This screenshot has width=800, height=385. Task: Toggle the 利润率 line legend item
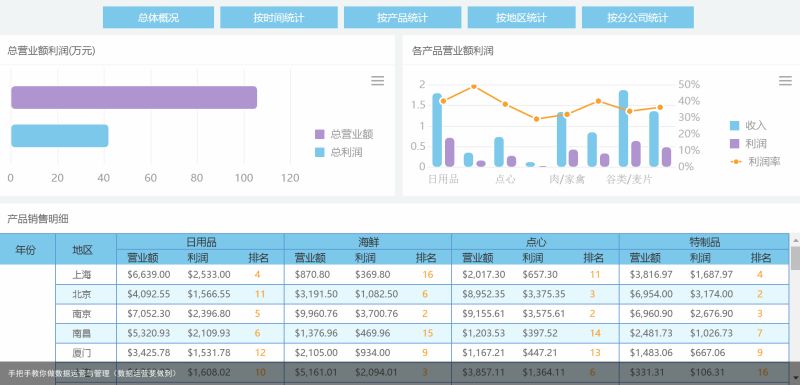click(x=755, y=162)
